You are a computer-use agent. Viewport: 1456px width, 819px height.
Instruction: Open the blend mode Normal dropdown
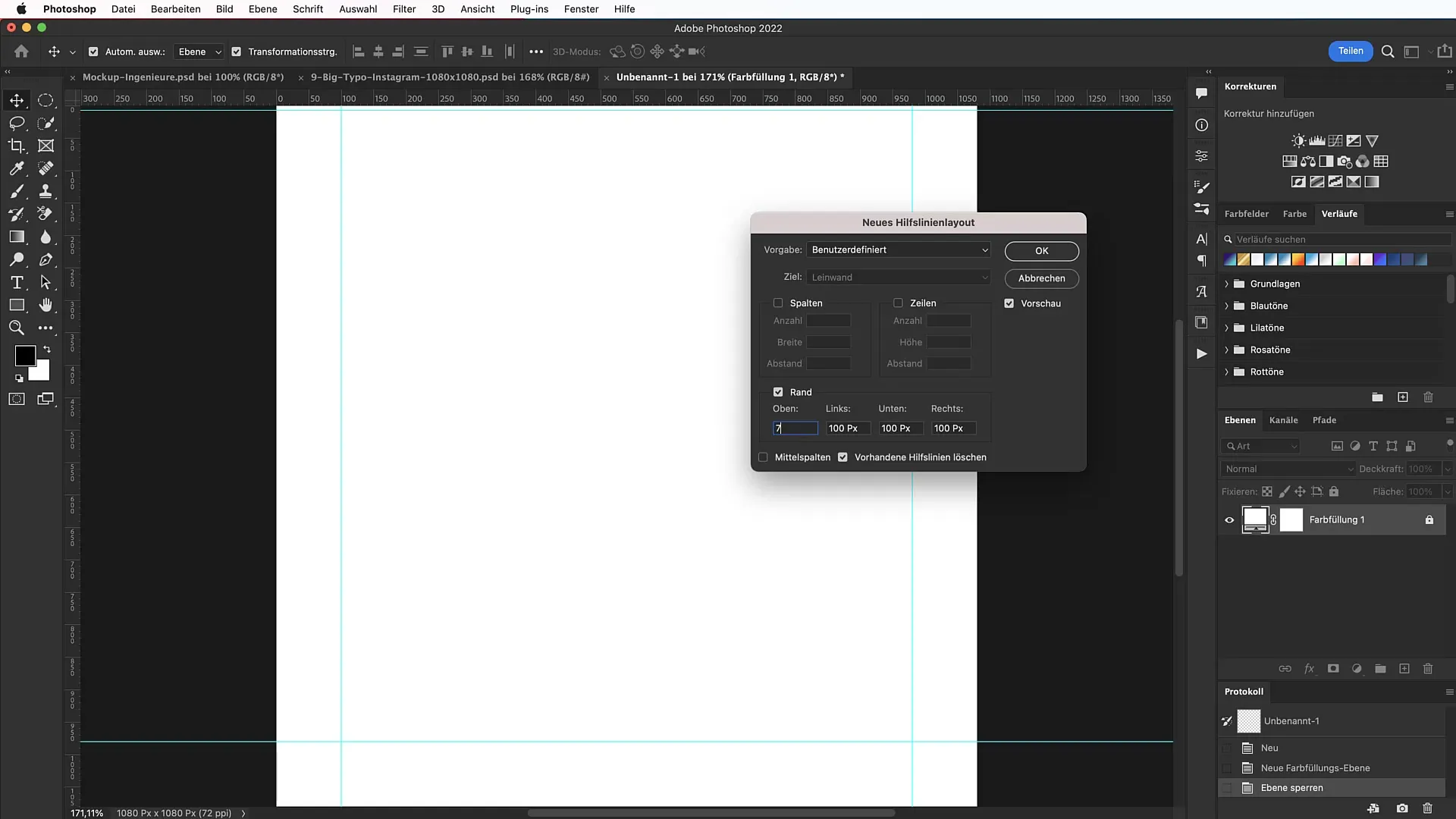(1288, 469)
